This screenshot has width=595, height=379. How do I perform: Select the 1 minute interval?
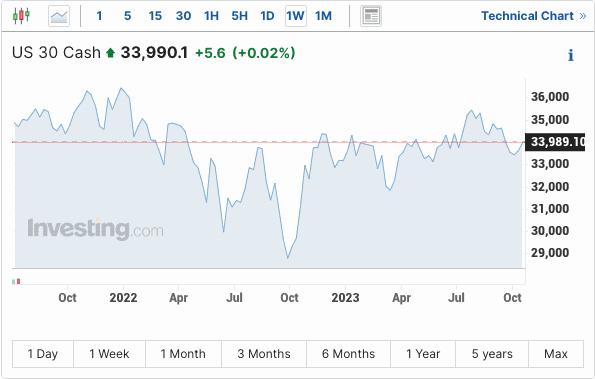pos(99,16)
